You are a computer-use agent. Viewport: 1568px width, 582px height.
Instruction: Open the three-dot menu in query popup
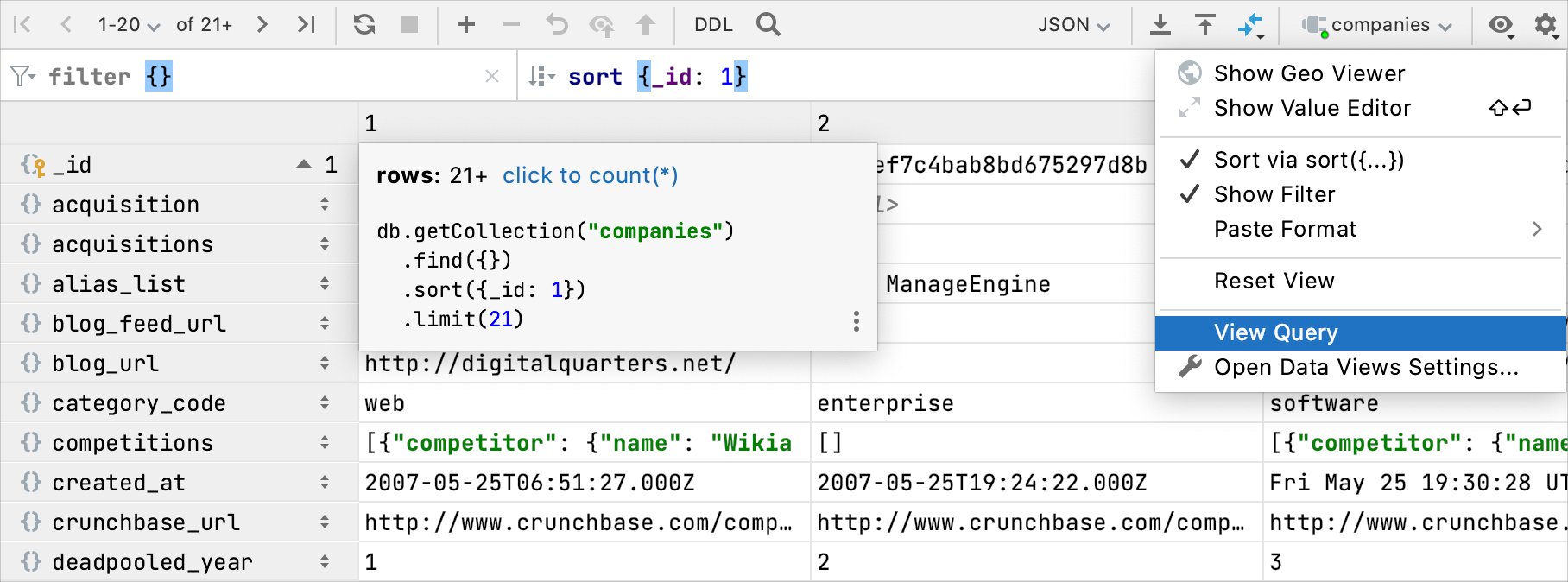point(856,321)
